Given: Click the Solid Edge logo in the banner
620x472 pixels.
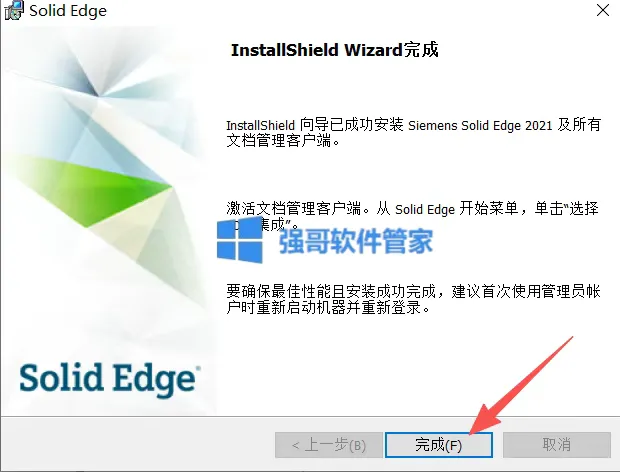Looking at the screenshot, I should pyautogui.click(x=110, y=379).
